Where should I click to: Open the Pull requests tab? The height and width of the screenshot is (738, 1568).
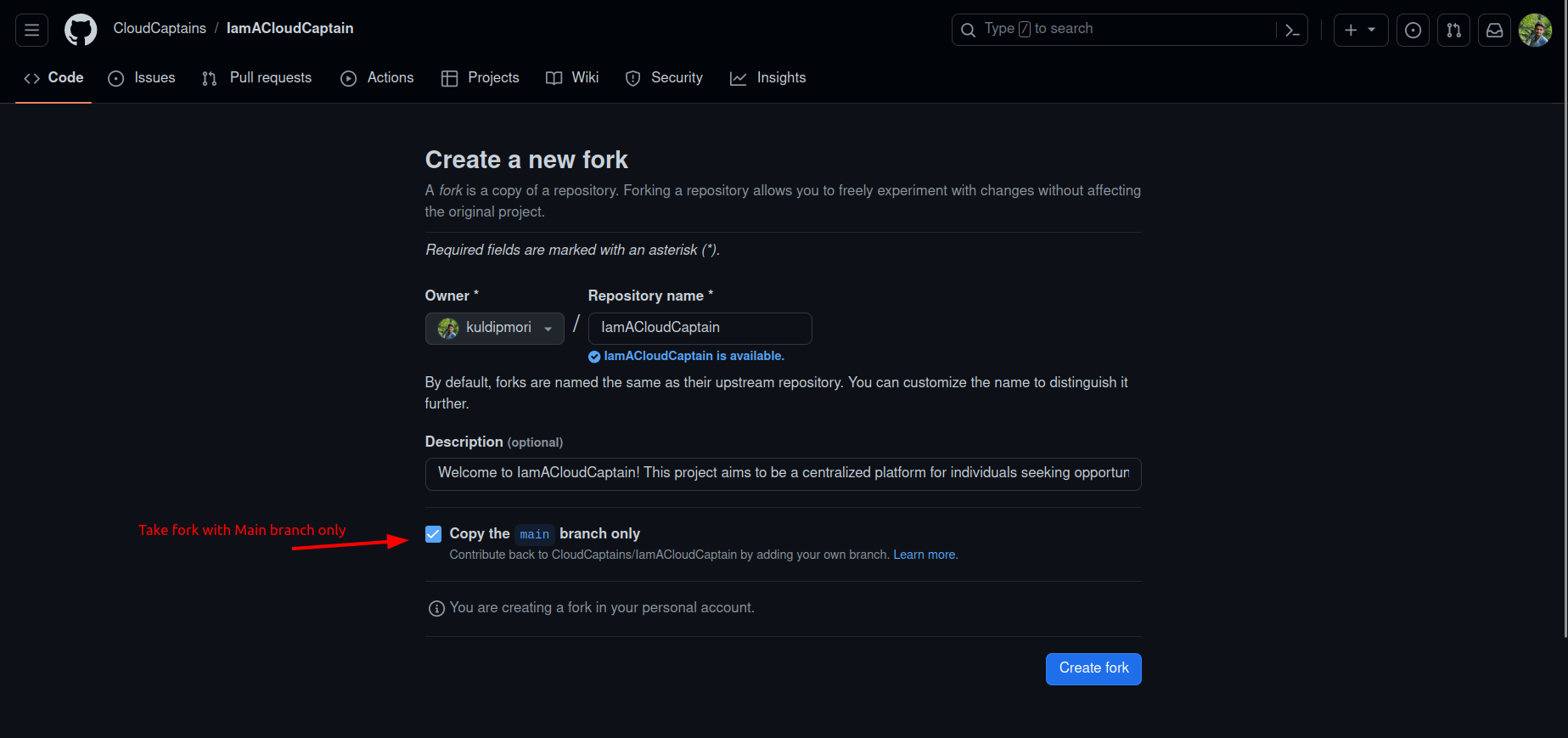tap(256, 77)
